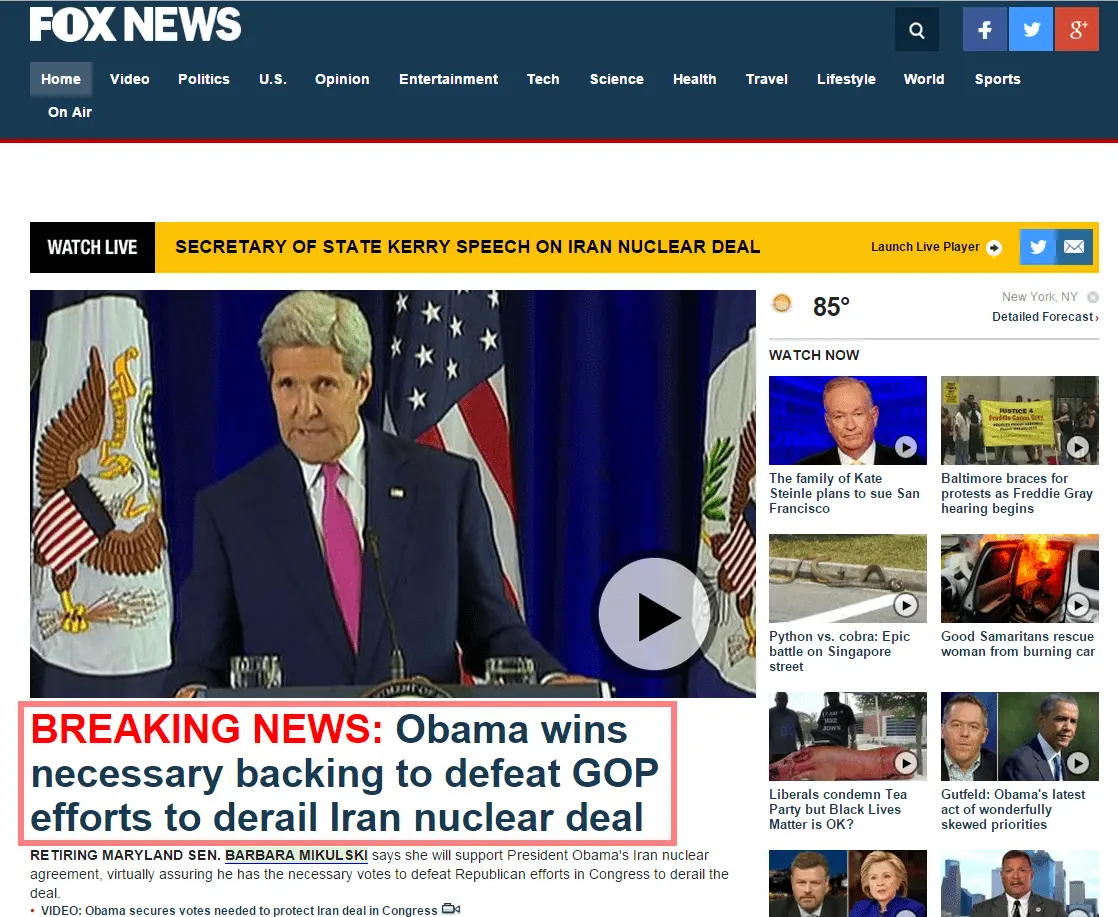Open the Sports section
The height and width of the screenshot is (917, 1118).
998,79
